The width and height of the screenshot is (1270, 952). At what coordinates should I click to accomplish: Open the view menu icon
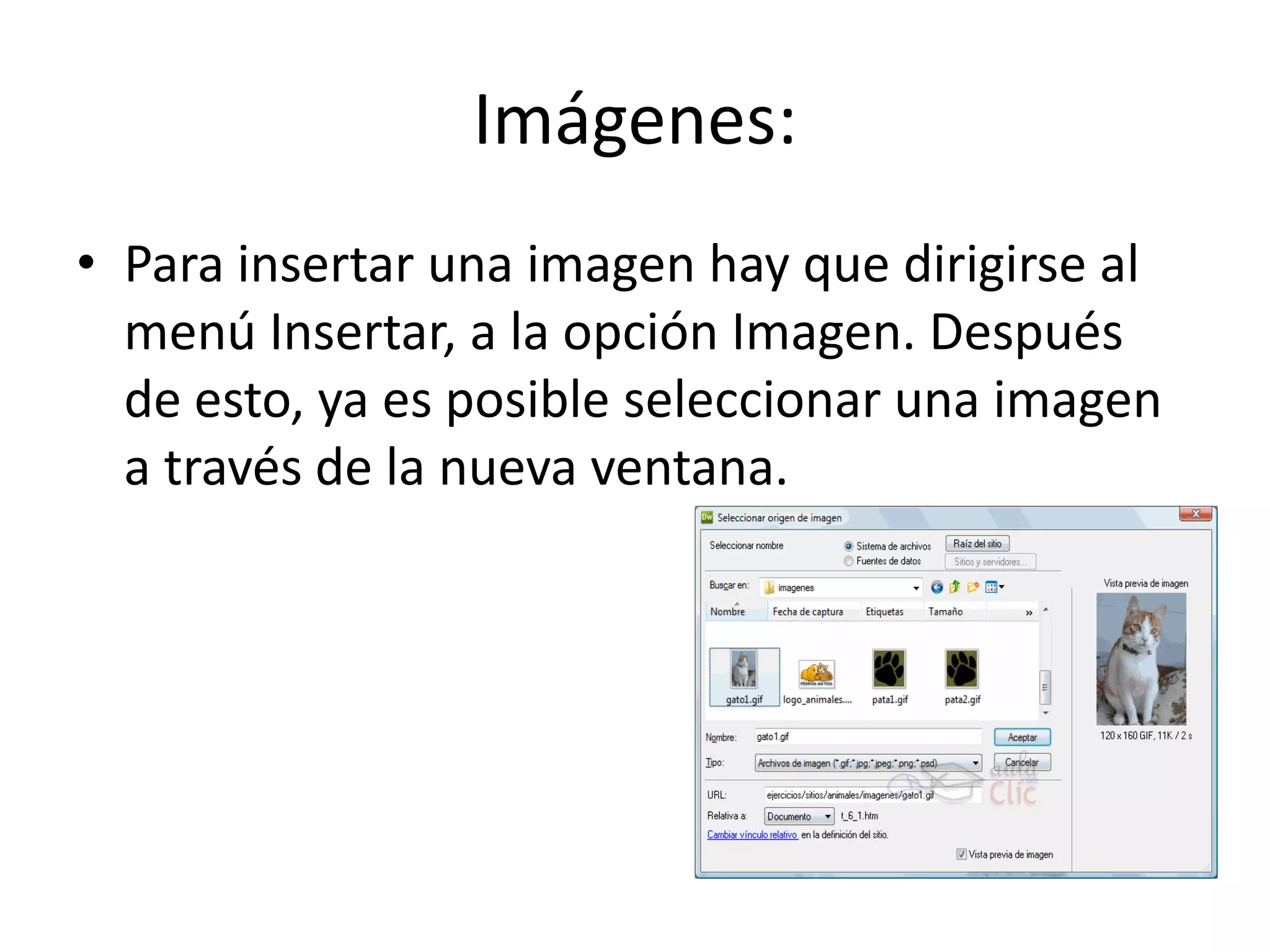point(995,586)
